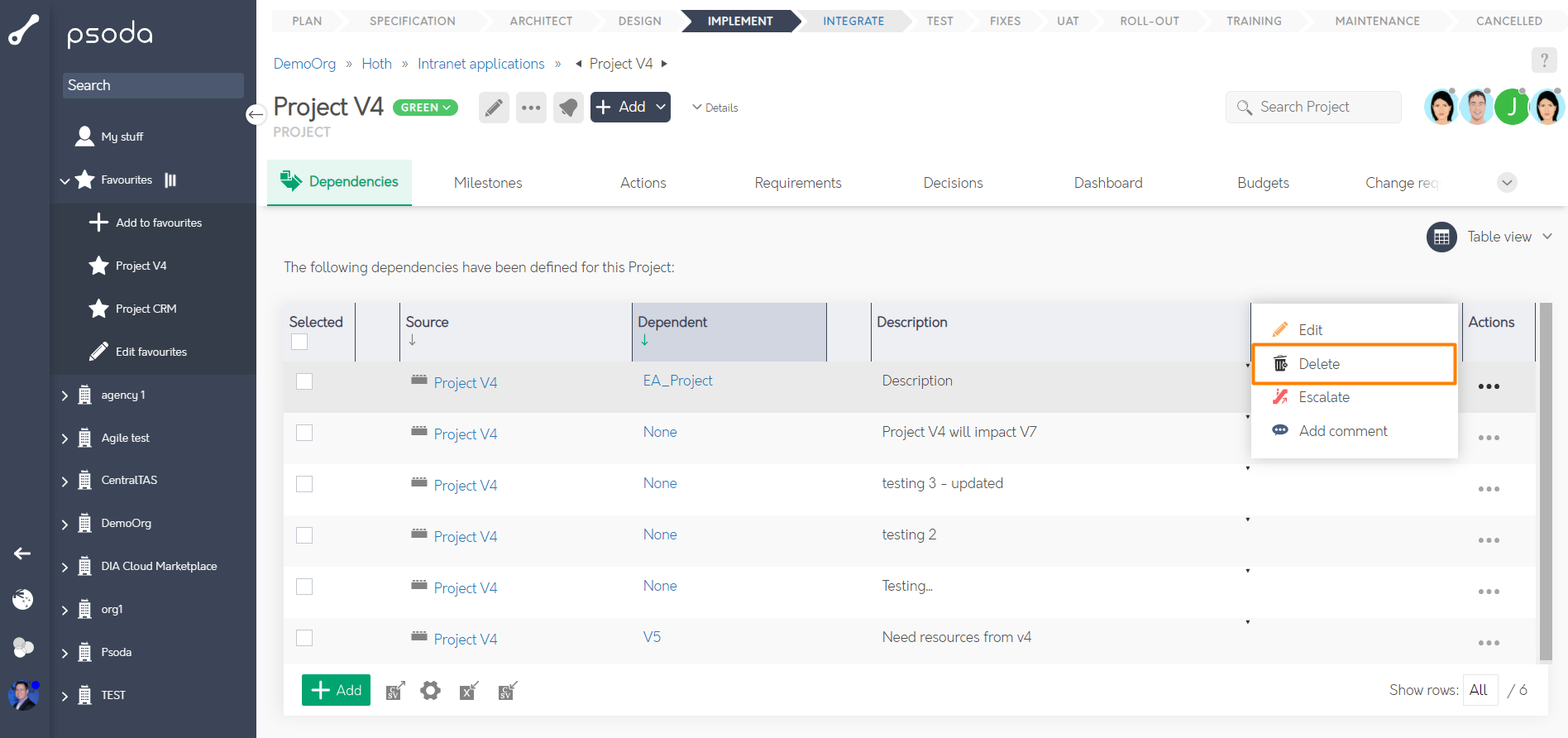The image size is (1568, 738).
Task: Switch to the Requirements tab
Action: point(798,183)
